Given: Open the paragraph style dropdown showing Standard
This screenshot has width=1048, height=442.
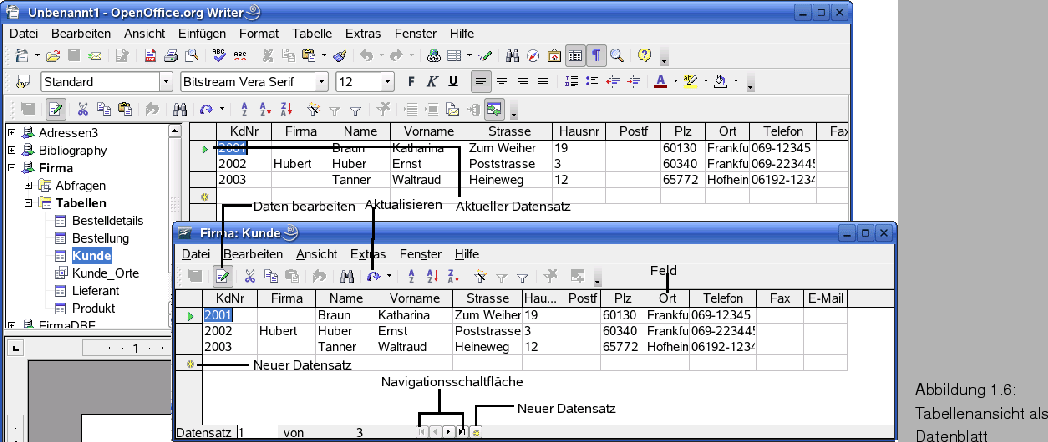Looking at the screenshot, I should (x=166, y=82).
